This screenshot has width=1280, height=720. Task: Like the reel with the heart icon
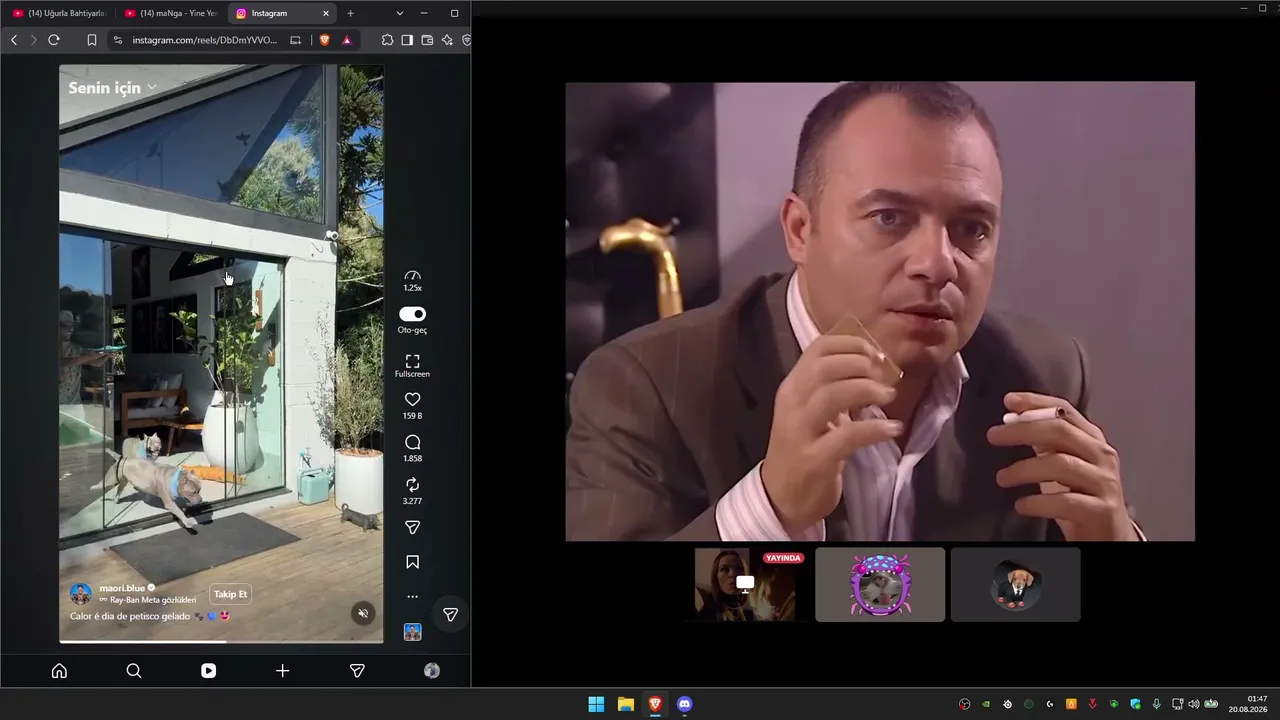click(412, 399)
